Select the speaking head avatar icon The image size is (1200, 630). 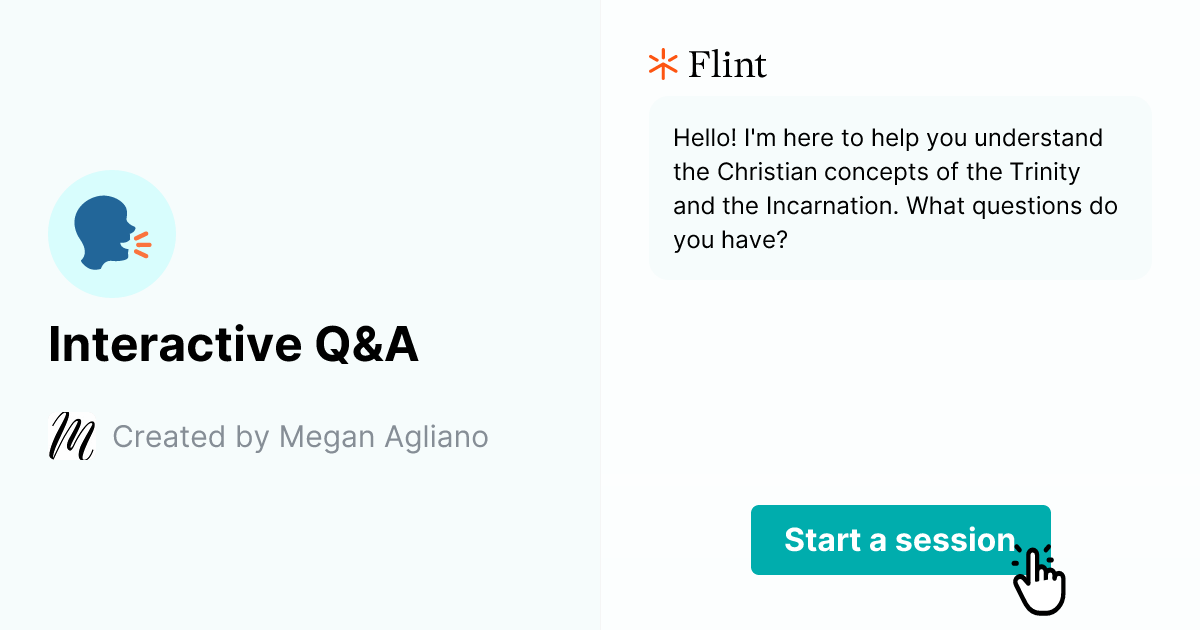[x=112, y=233]
